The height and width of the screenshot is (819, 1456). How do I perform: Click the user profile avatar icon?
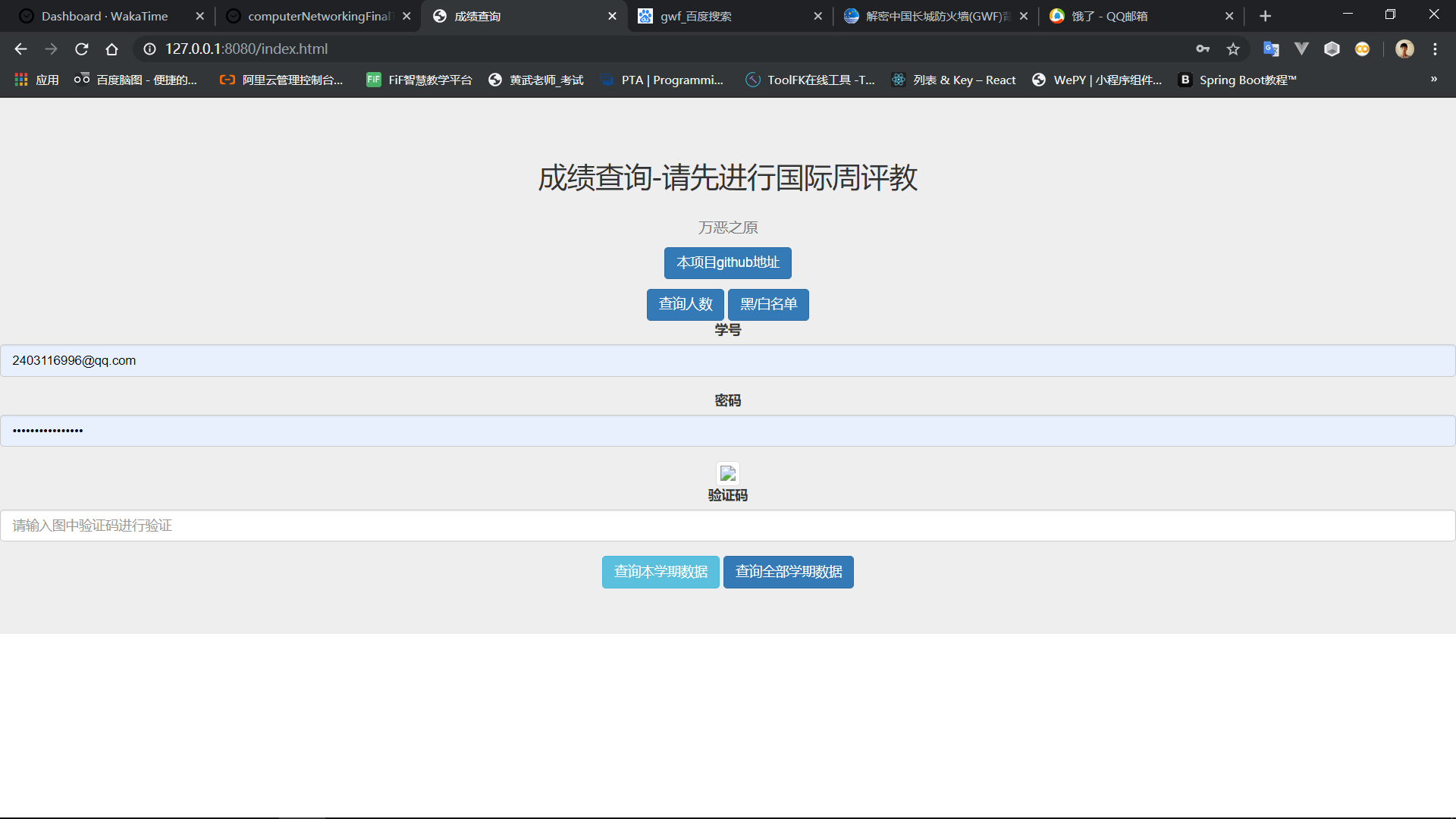pos(1404,49)
